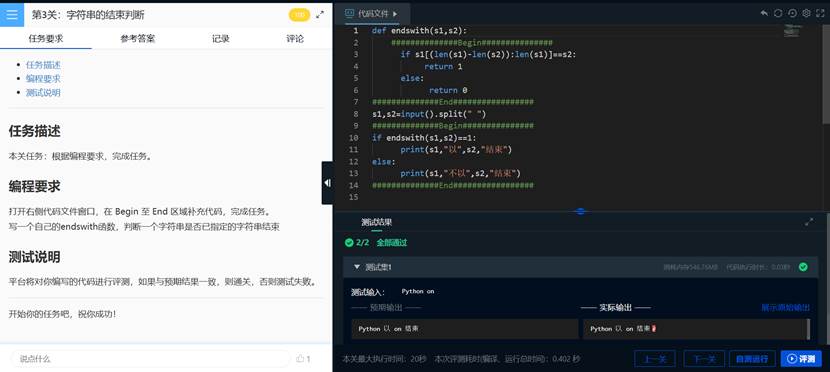Click test input 'Python on' text
The height and width of the screenshot is (372, 830).
tap(418, 292)
